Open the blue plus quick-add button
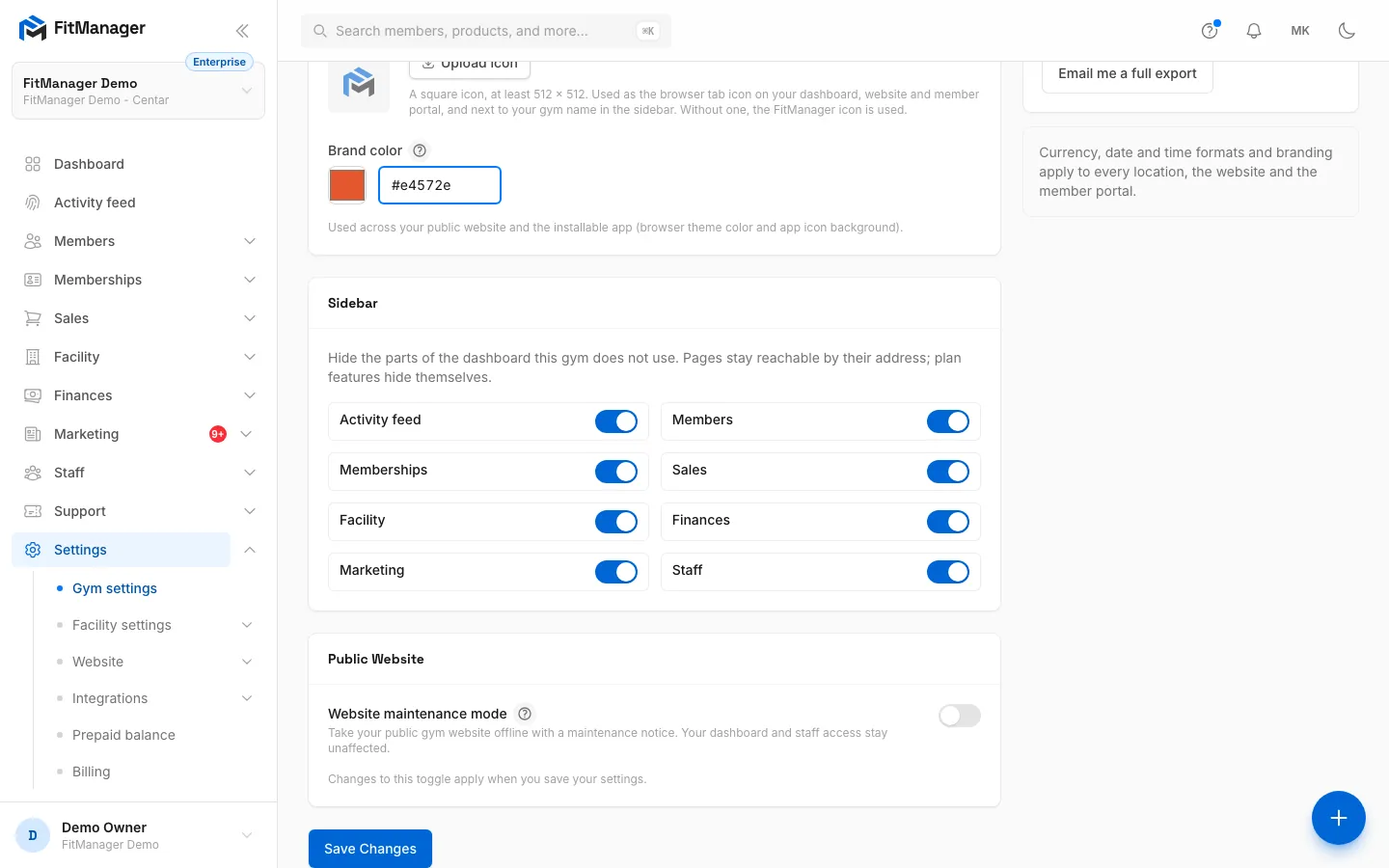Screen dimensions: 1389x868 pyautogui.click(x=1339, y=818)
